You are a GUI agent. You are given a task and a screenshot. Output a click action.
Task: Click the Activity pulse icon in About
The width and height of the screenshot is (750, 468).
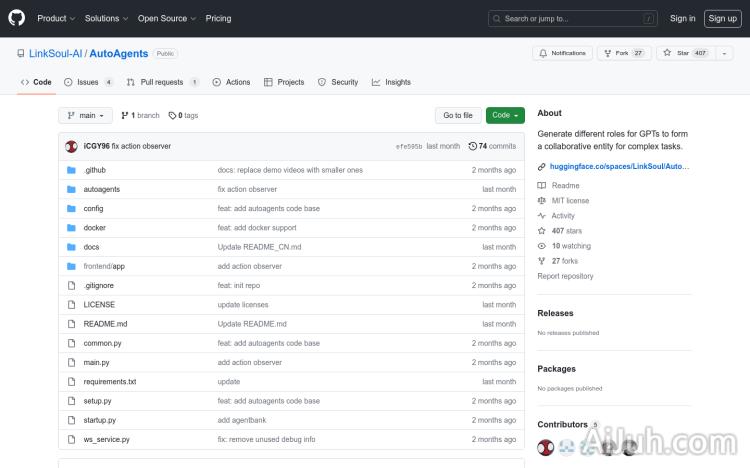542,216
